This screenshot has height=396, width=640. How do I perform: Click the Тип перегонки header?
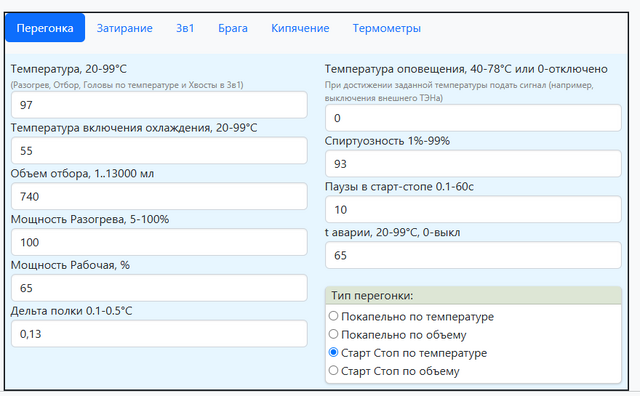tap(473, 295)
